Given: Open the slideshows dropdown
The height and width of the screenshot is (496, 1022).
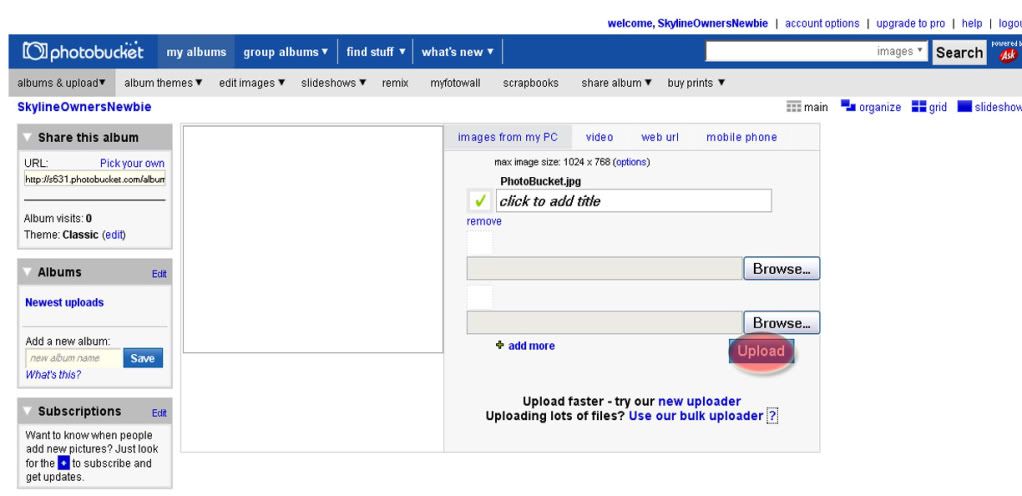Looking at the screenshot, I should click(x=334, y=83).
